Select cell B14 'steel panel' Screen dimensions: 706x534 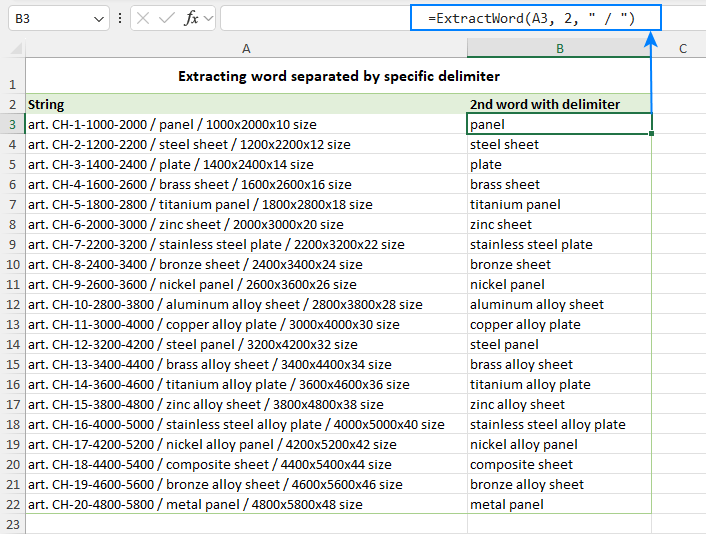point(559,344)
